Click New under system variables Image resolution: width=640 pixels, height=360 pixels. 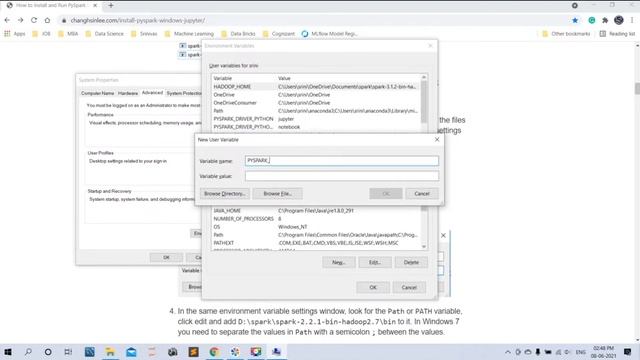pyautogui.click(x=338, y=262)
